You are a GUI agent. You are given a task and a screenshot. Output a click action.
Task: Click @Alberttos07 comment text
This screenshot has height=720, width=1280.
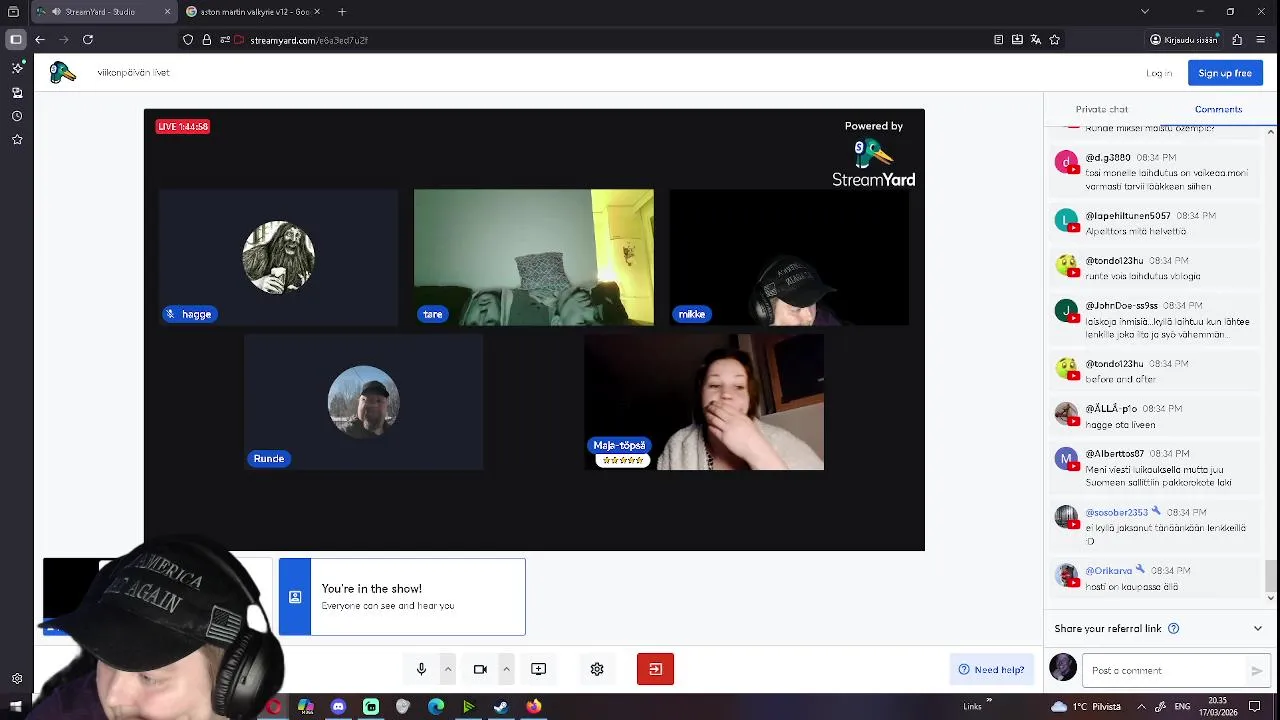tap(1158, 476)
